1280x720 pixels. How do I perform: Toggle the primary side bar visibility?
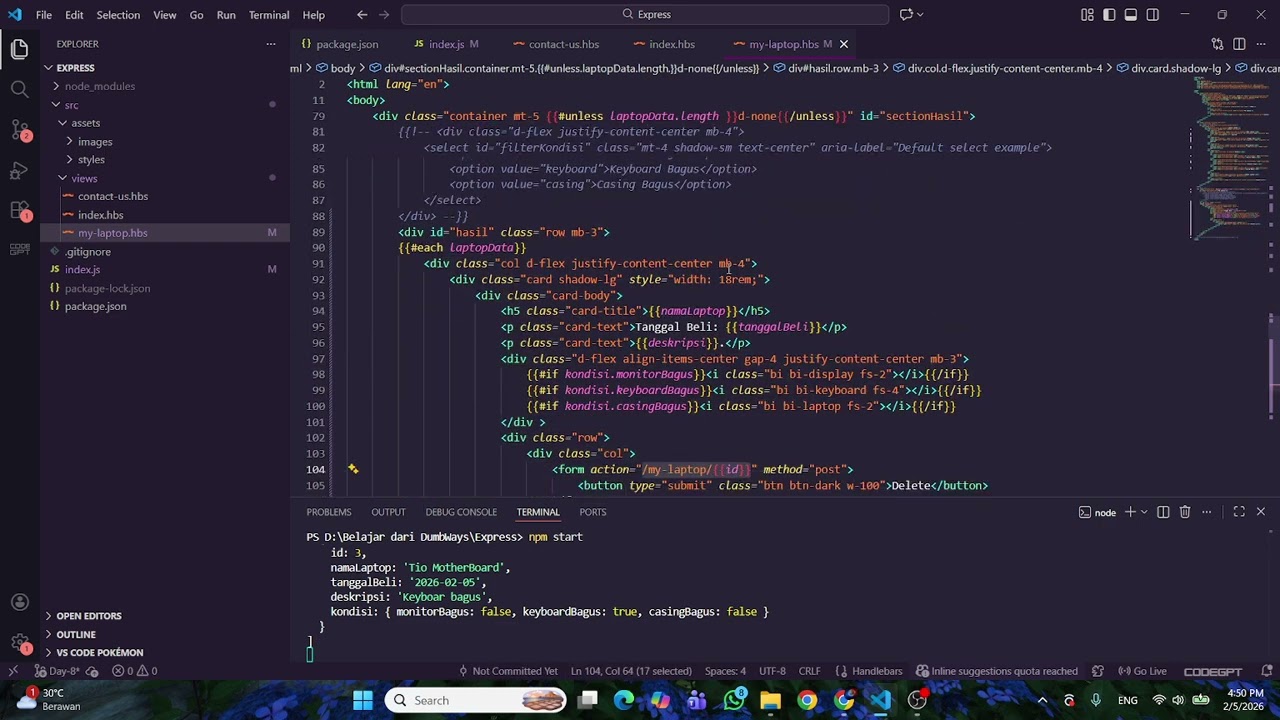[1109, 15]
